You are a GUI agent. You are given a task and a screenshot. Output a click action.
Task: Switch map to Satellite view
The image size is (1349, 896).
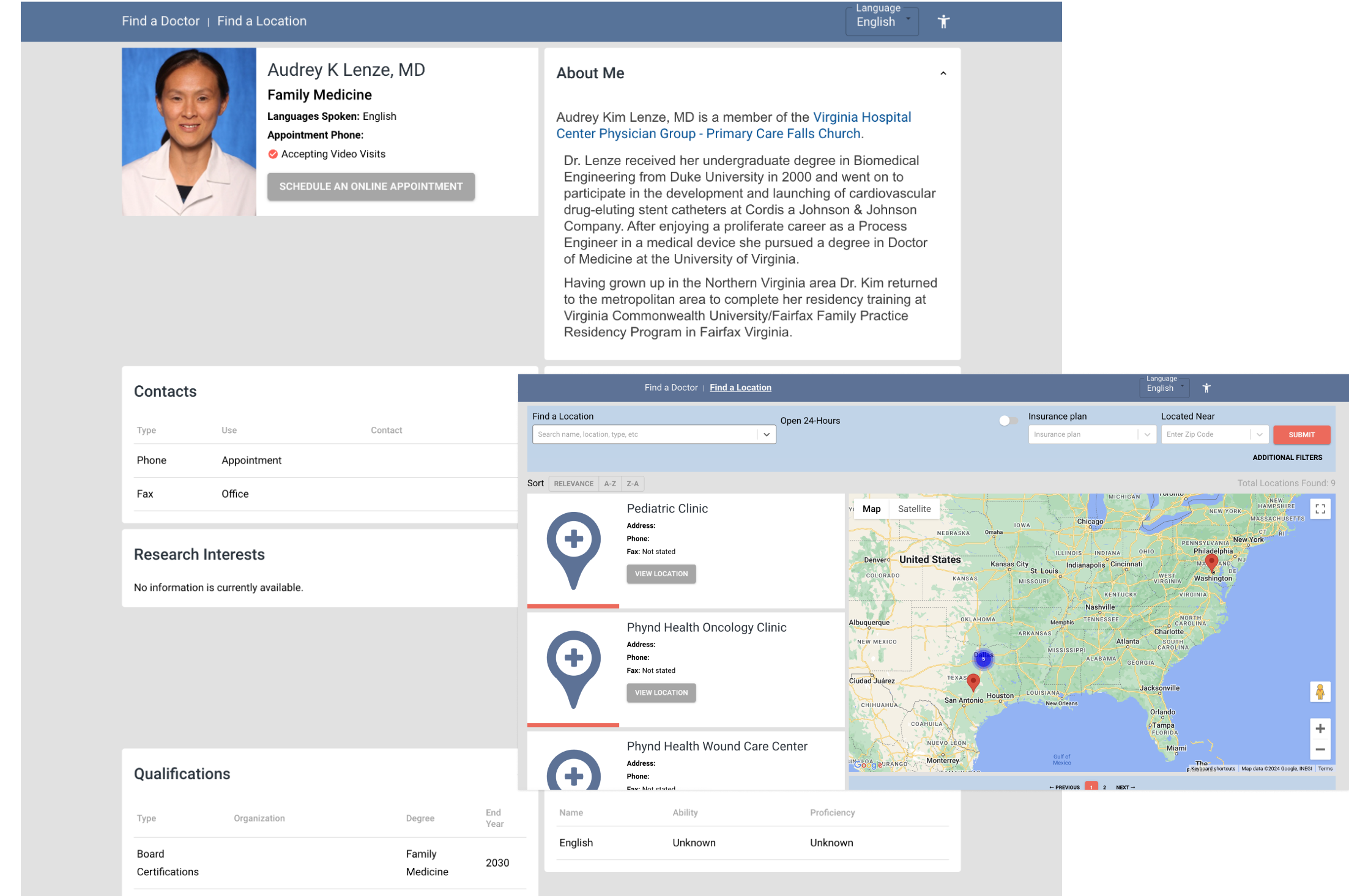click(914, 509)
